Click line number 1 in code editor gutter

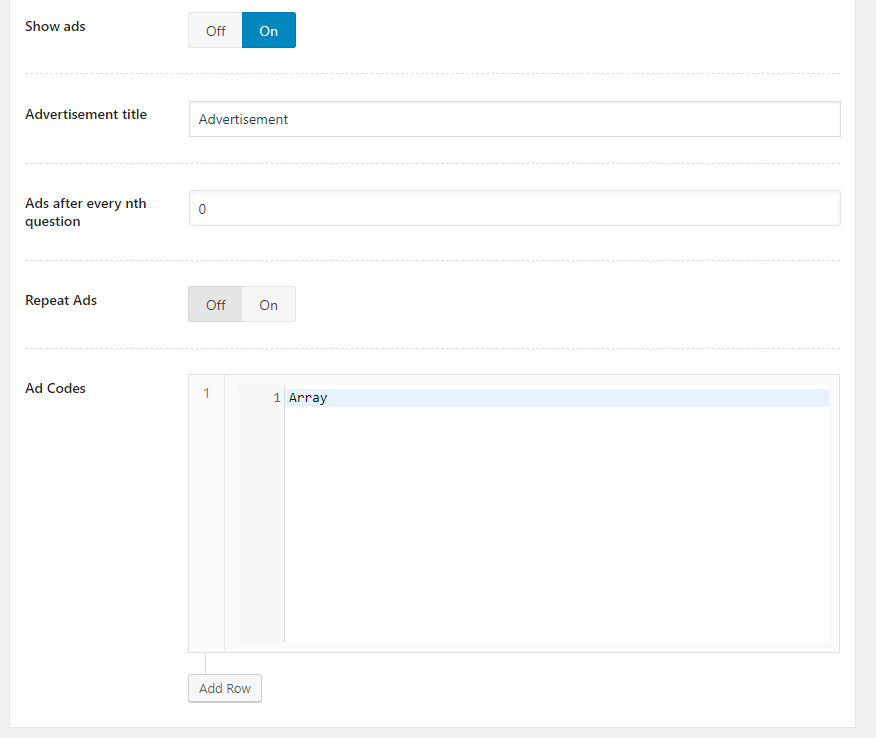coord(276,398)
